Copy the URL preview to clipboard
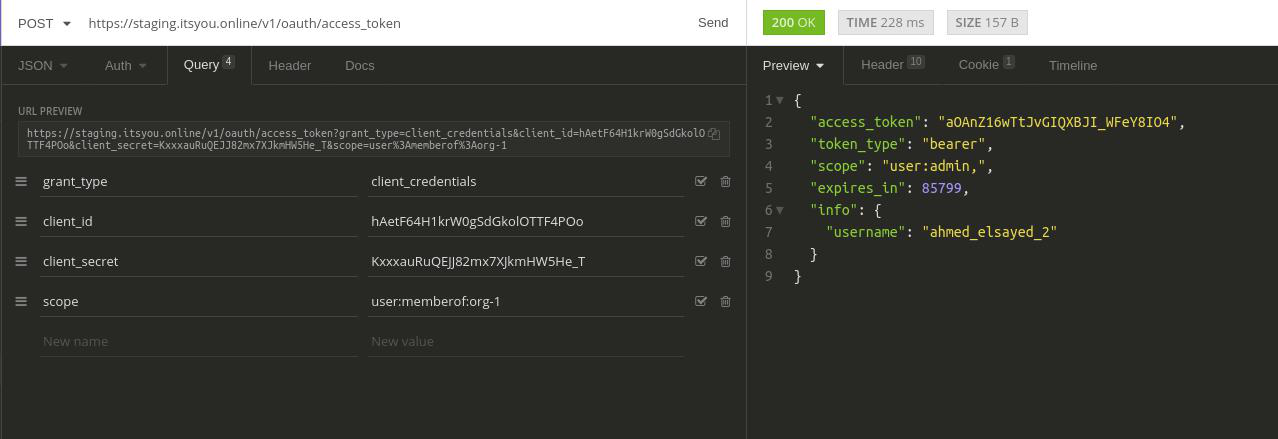1278x439 pixels. tap(714, 133)
